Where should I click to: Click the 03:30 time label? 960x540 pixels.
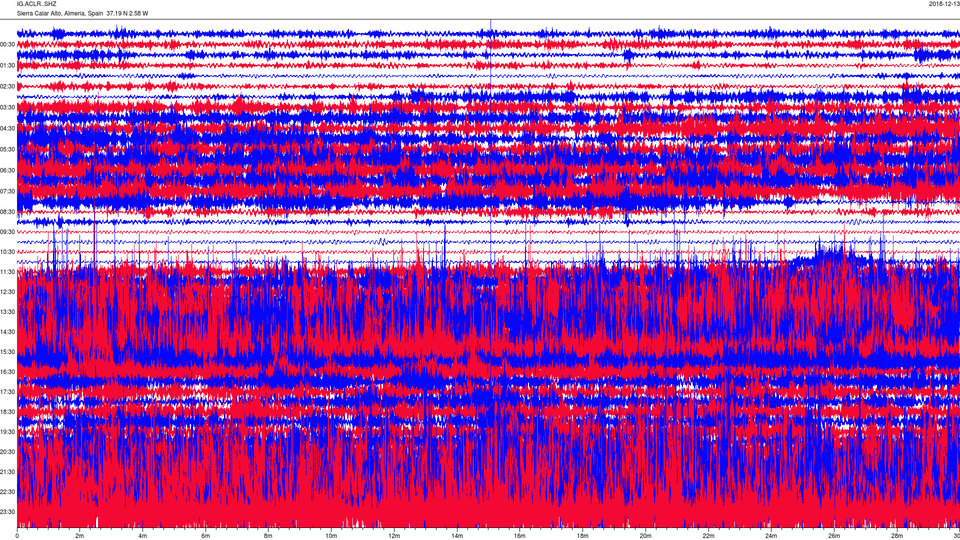pos(7,108)
